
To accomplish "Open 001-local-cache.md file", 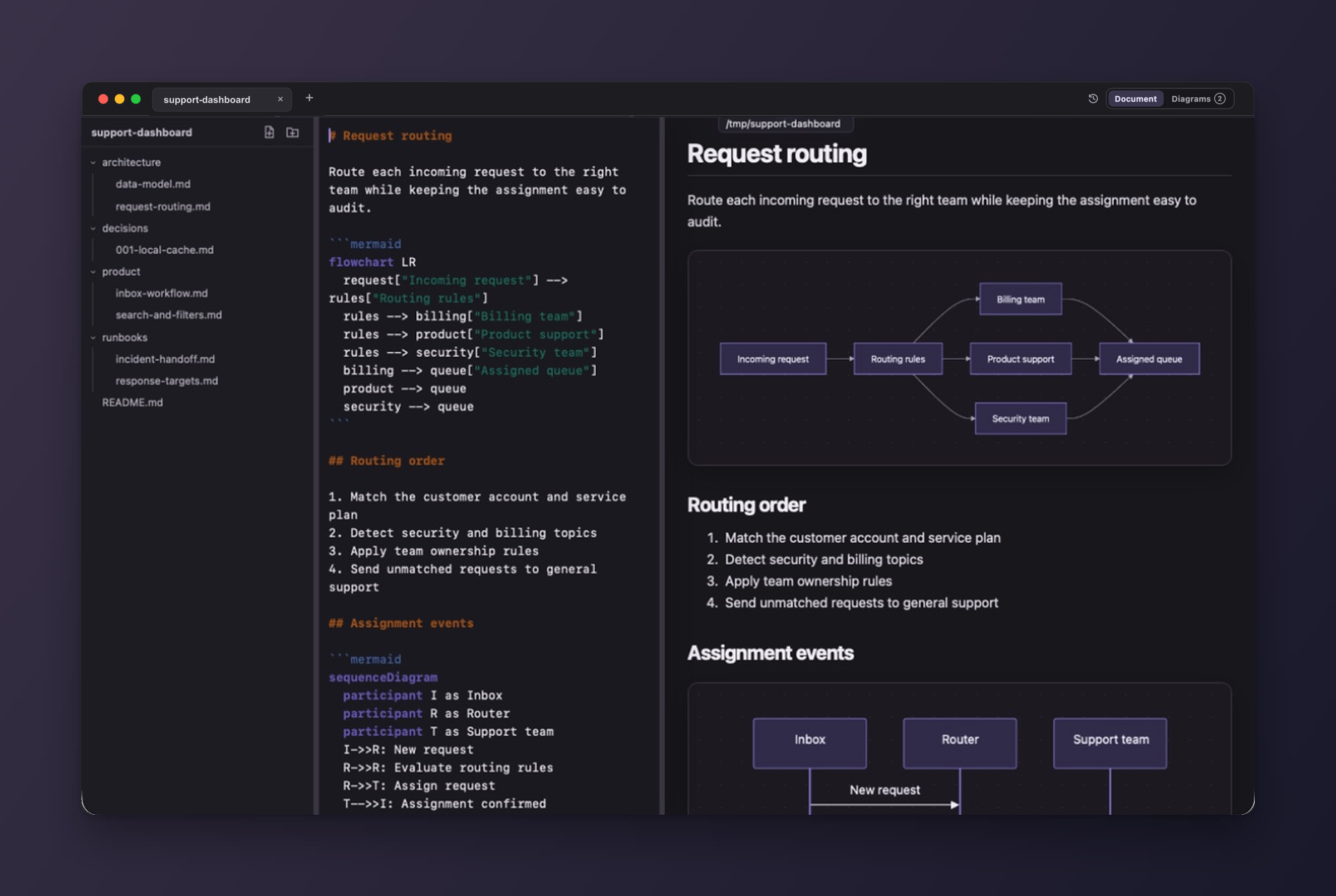I will [165, 250].
